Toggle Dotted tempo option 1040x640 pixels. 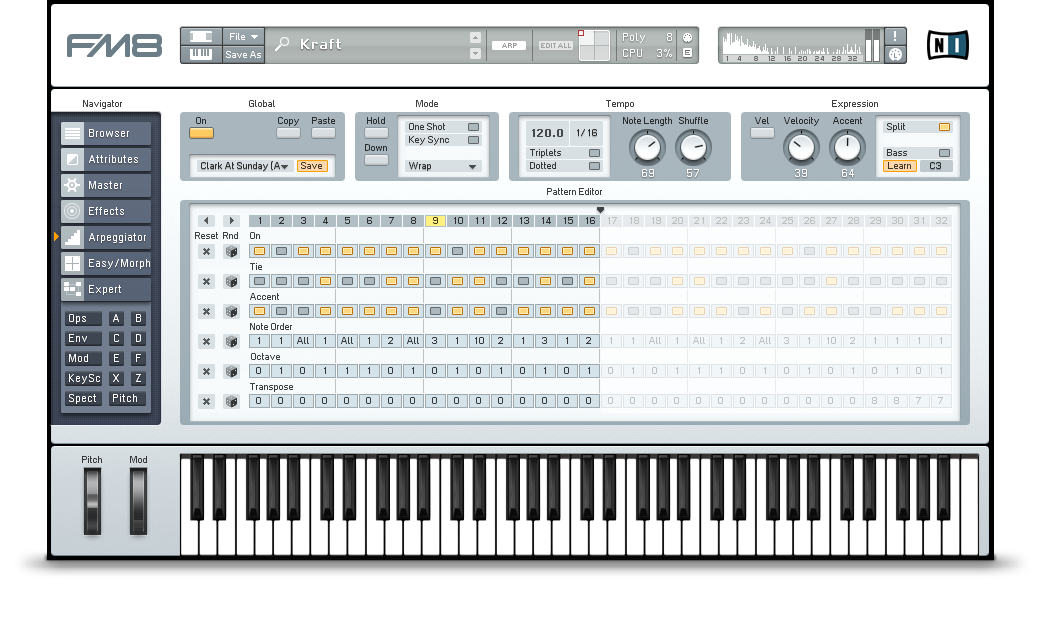coord(594,166)
